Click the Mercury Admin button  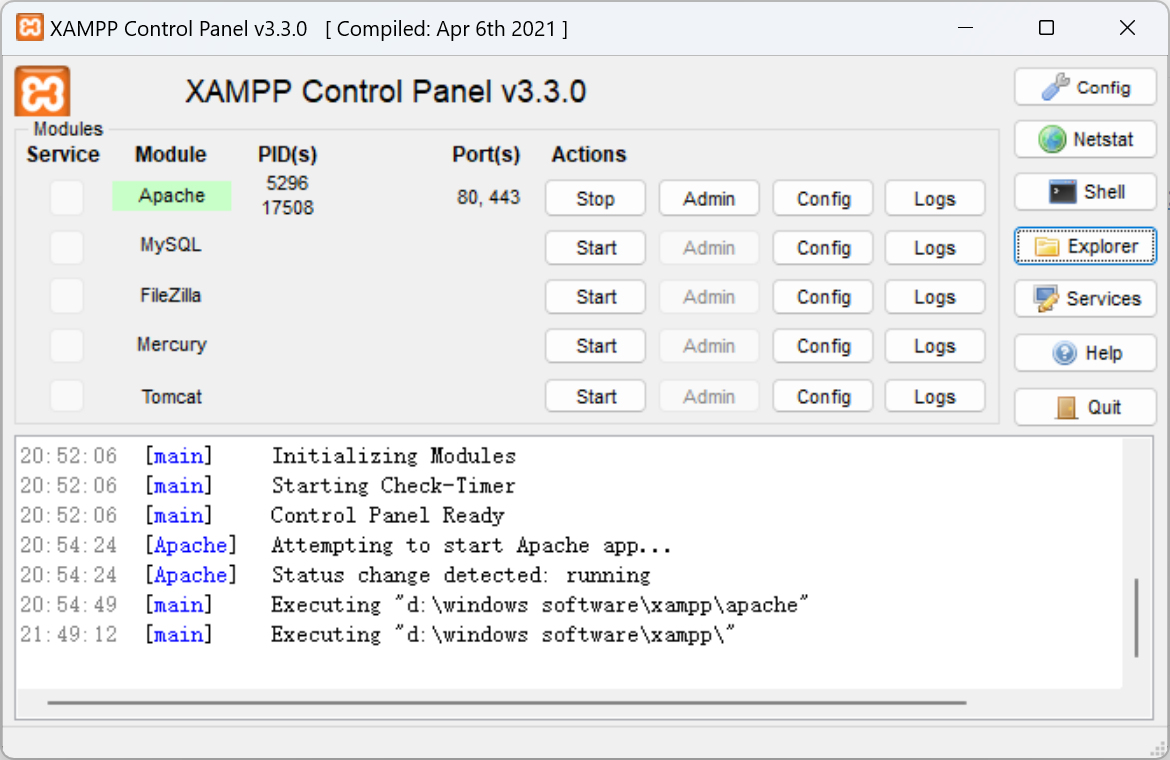pyautogui.click(x=709, y=346)
